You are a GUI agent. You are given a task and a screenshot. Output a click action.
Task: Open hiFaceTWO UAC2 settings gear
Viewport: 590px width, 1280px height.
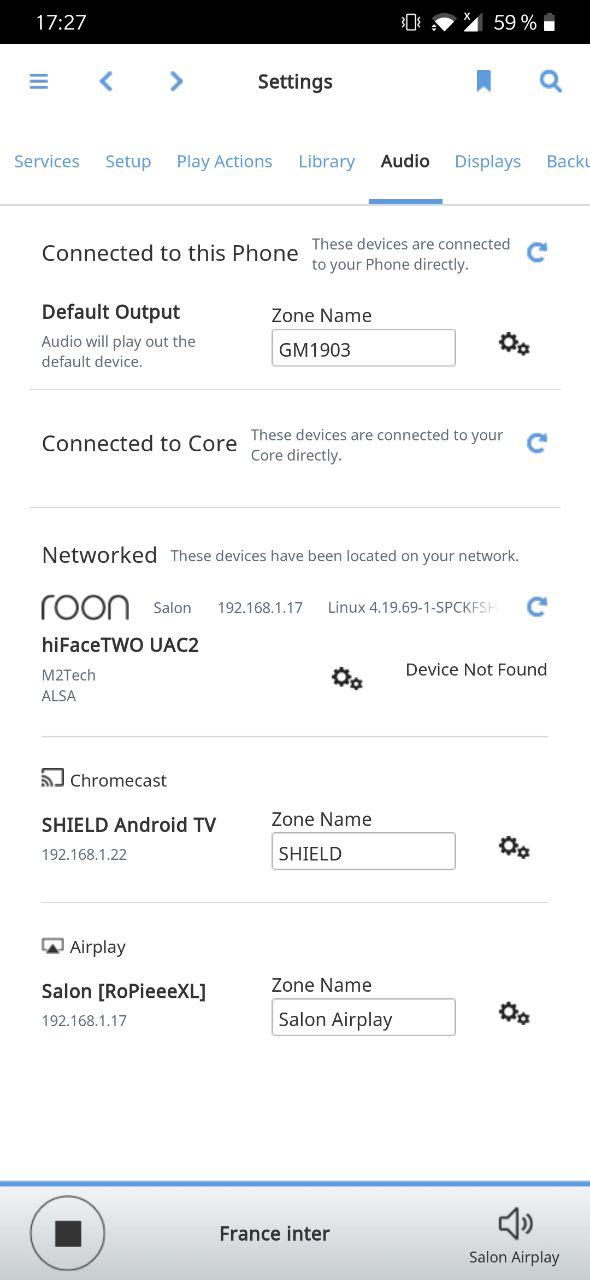coord(347,679)
